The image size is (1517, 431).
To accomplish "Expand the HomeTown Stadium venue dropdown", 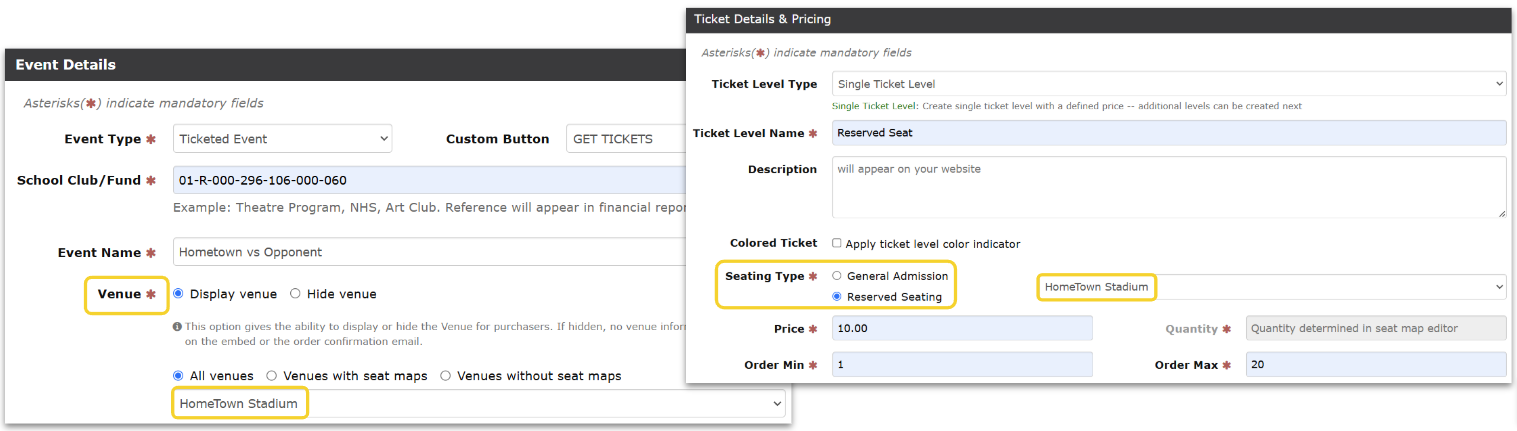I will pyautogui.click(x=478, y=404).
